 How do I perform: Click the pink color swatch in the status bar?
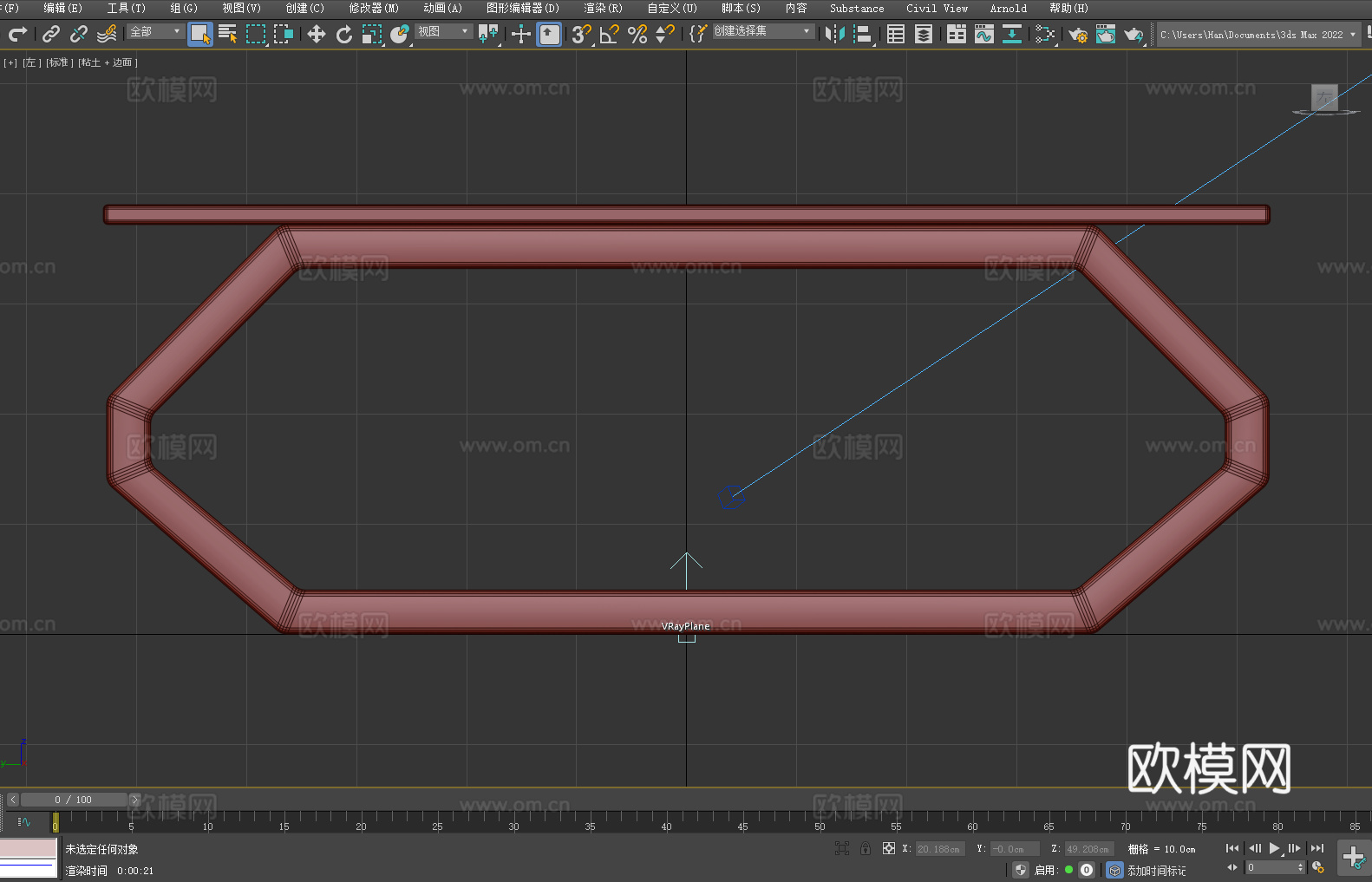(x=29, y=848)
